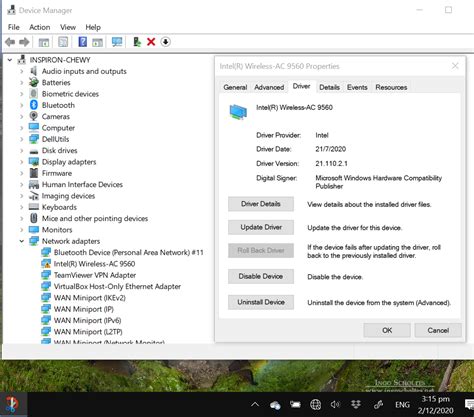Open the Action menu
The width and height of the screenshot is (474, 417).
[x=40, y=27]
